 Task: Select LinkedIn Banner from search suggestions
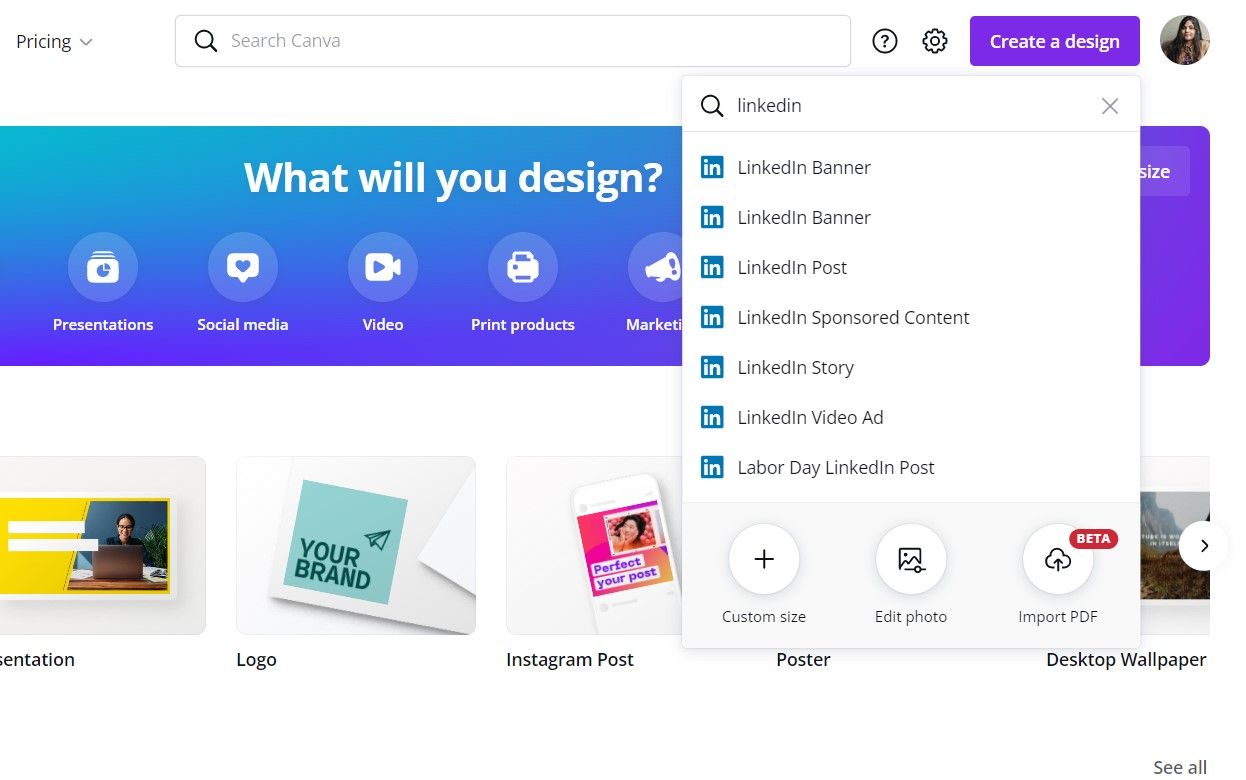(x=803, y=167)
